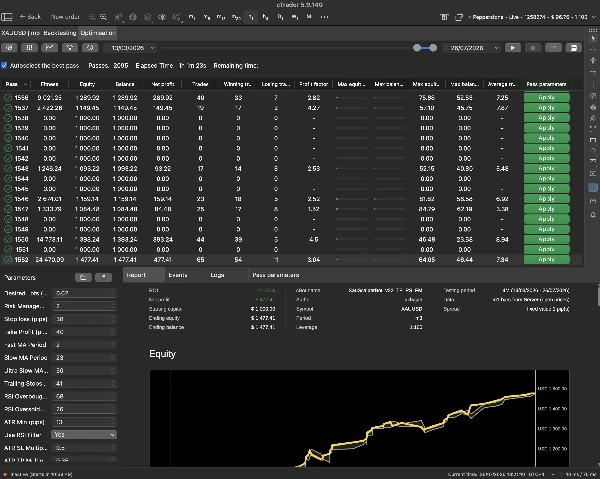Select the row for pass 1547
Viewport: 600px width, 479px height.
pos(291,209)
